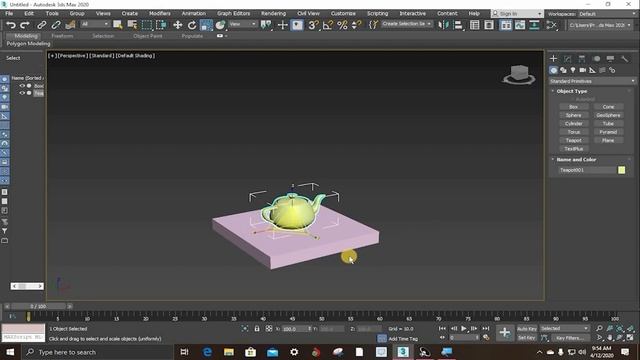
Task: Click the time slider 0 / 100 handle
Action: point(38,306)
